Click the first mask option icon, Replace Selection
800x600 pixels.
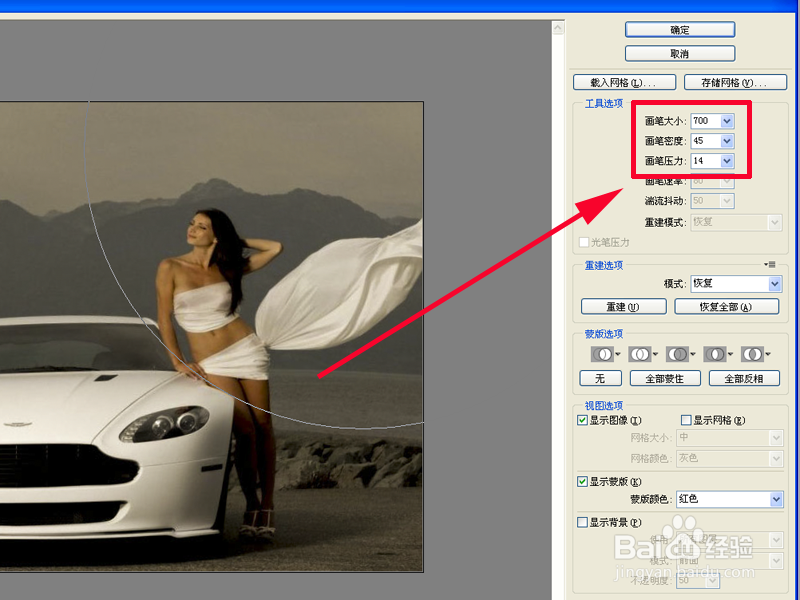point(605,354)
